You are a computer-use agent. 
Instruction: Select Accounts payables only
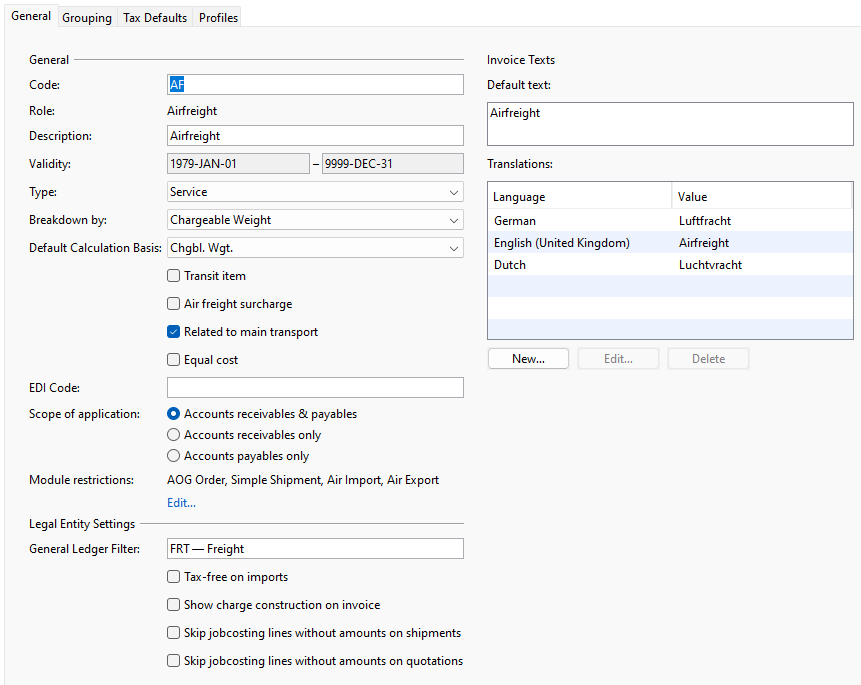pyautogui.click(x=172, y=455)
